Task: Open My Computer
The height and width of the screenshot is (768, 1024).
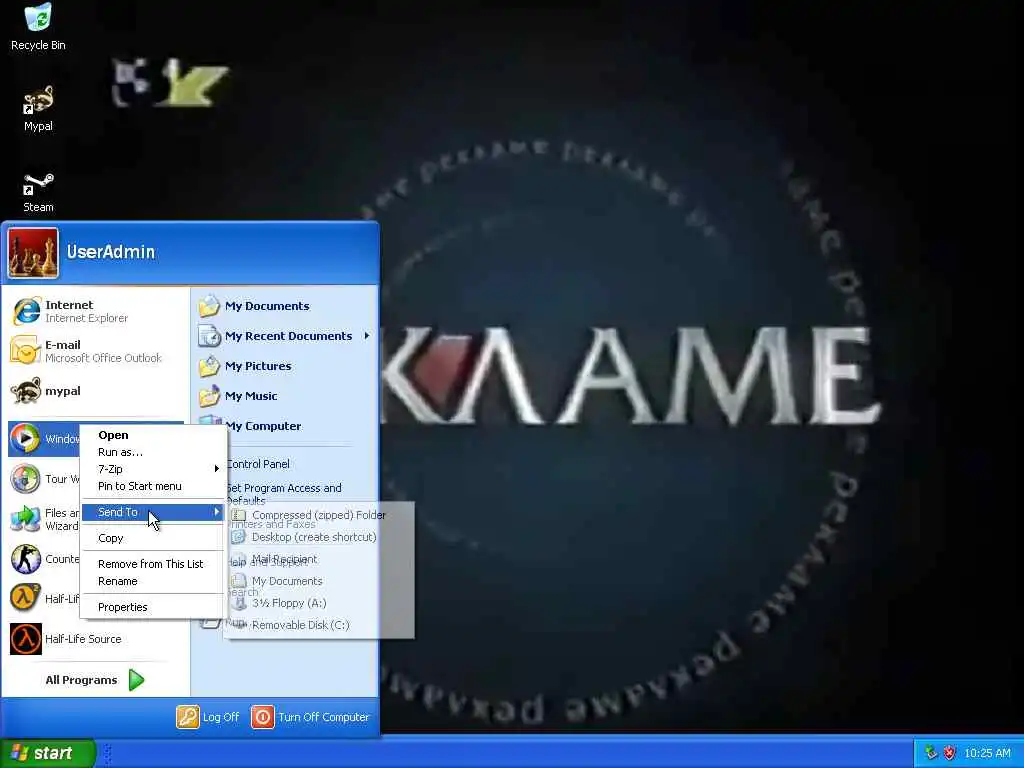Action: click(264, 426)
